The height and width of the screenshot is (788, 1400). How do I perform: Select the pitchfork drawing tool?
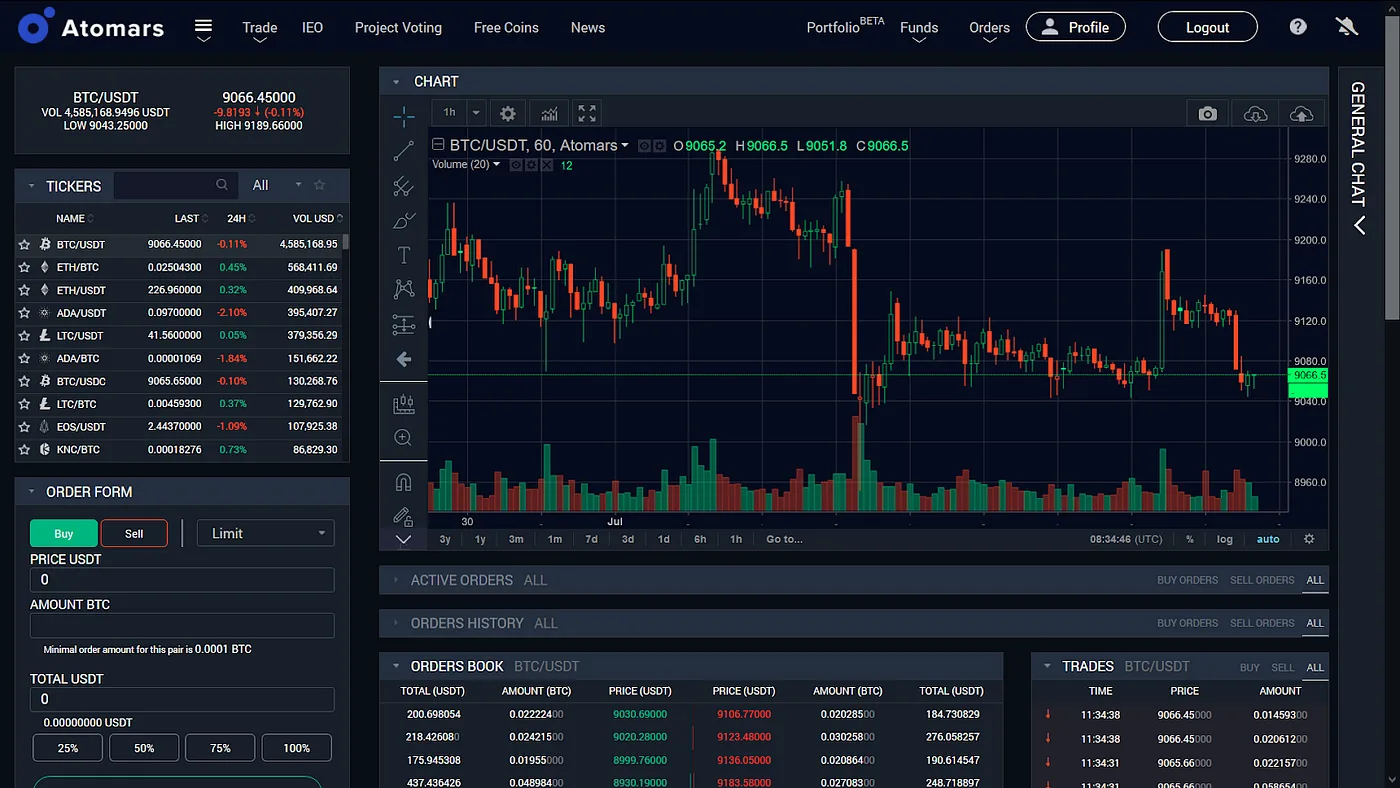403,186
